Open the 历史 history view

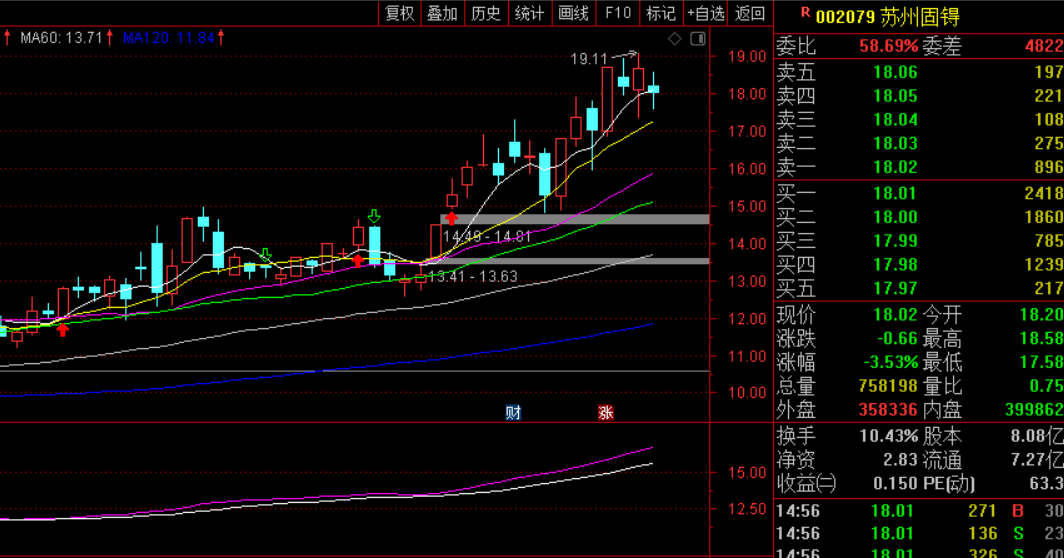485,13
